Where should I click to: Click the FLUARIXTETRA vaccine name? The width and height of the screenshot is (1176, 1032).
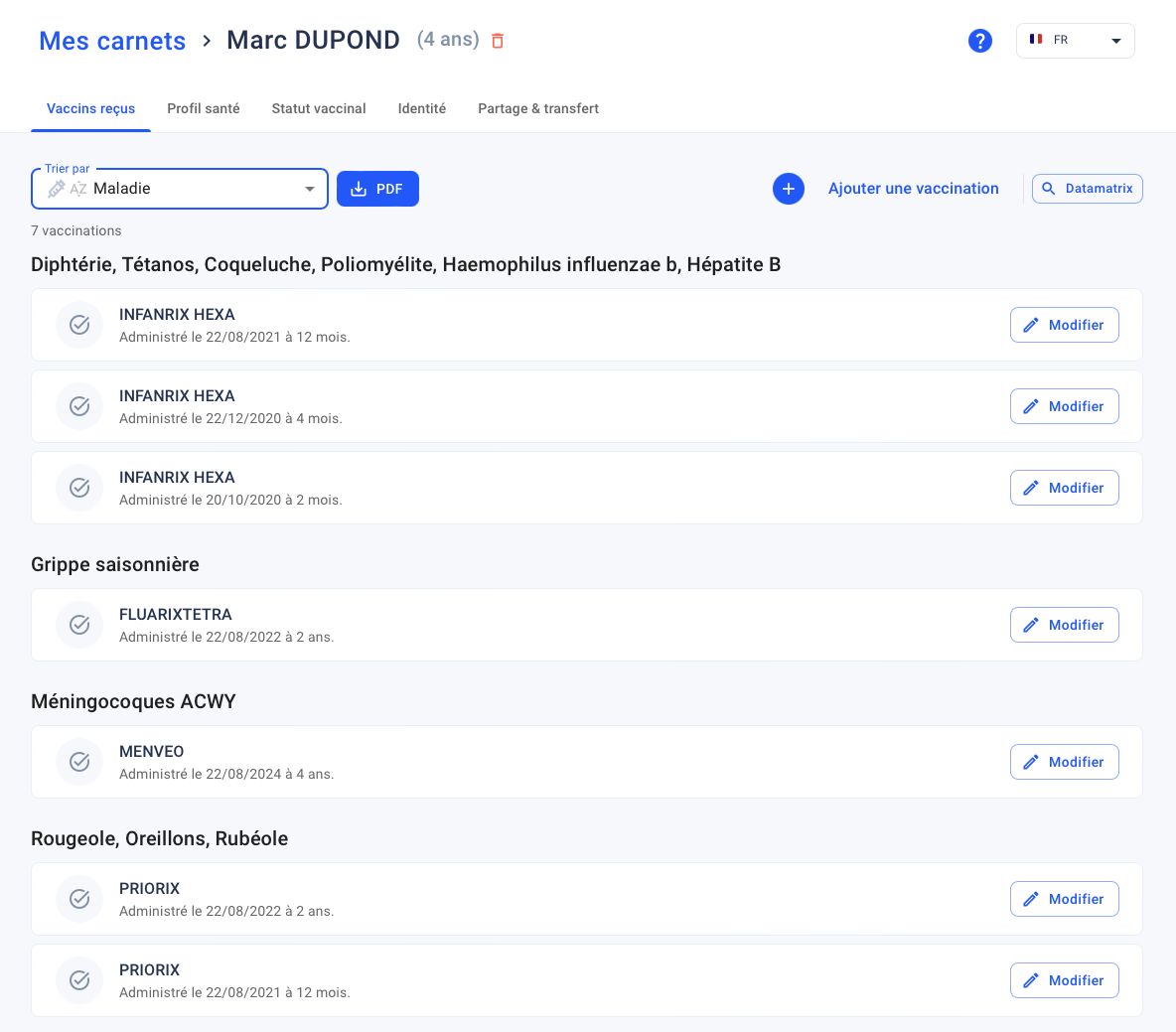click(176, 614)
